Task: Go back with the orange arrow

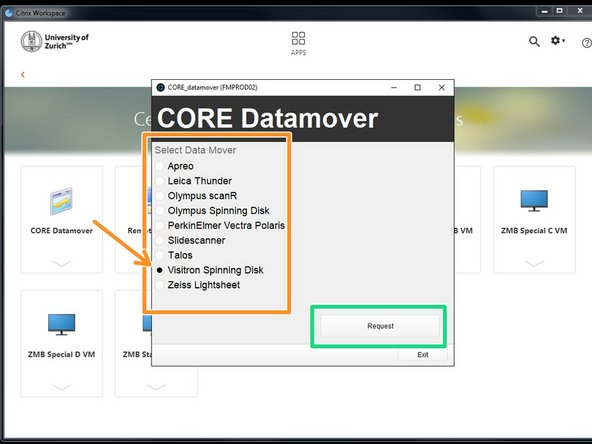Action: coord(23,74)
